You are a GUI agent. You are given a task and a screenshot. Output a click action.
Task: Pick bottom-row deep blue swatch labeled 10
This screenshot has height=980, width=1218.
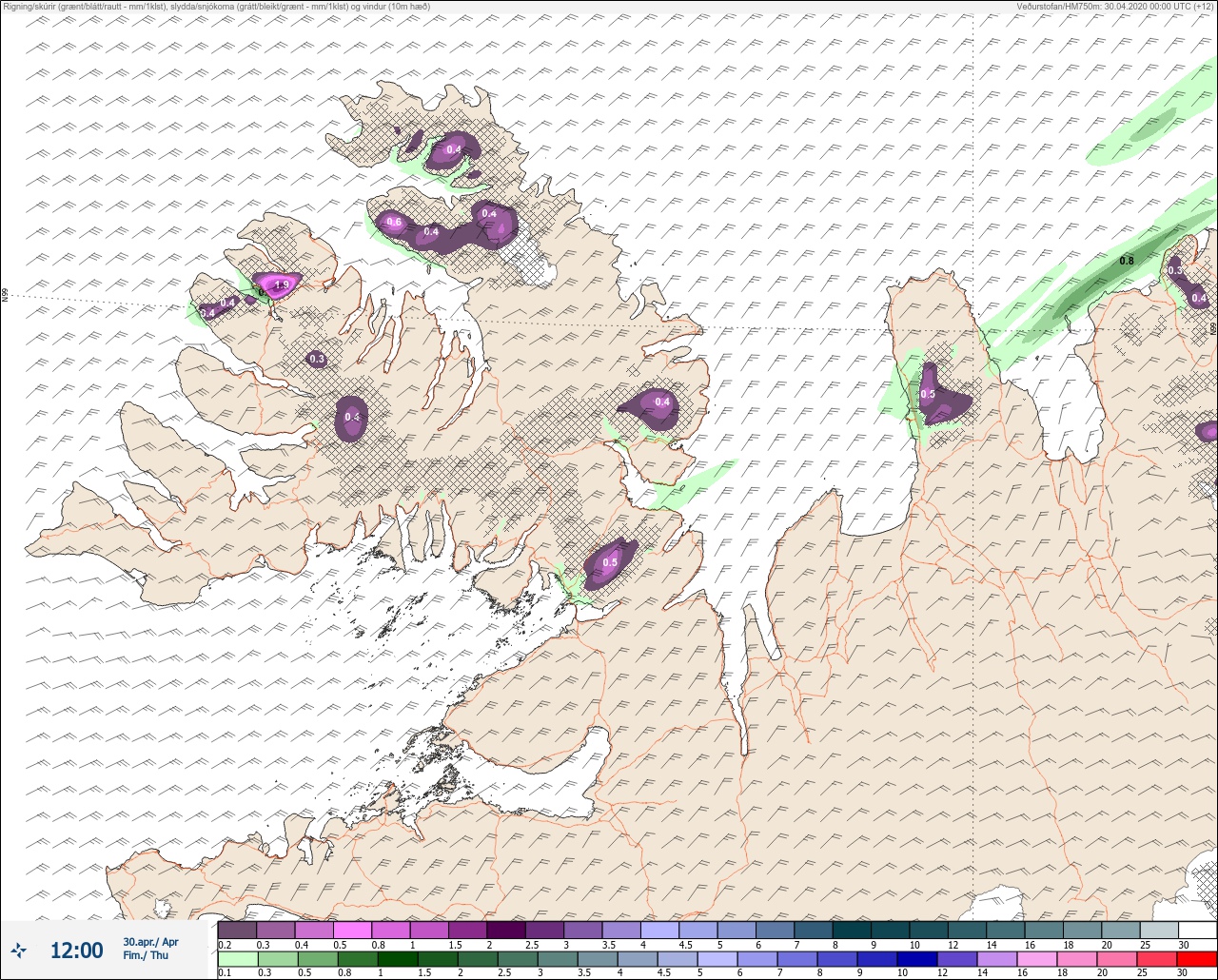917,959
